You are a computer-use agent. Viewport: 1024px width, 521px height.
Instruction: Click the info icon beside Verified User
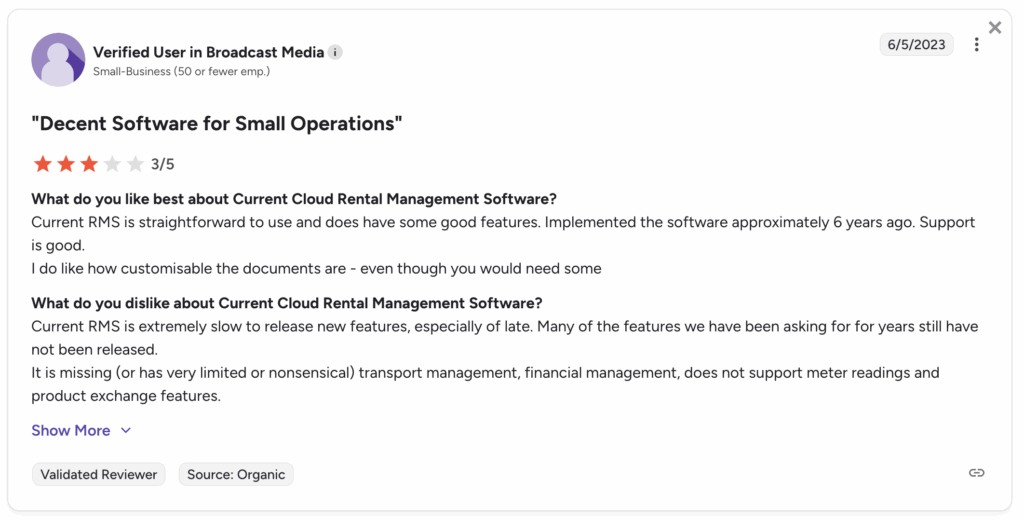coord(336,52)
